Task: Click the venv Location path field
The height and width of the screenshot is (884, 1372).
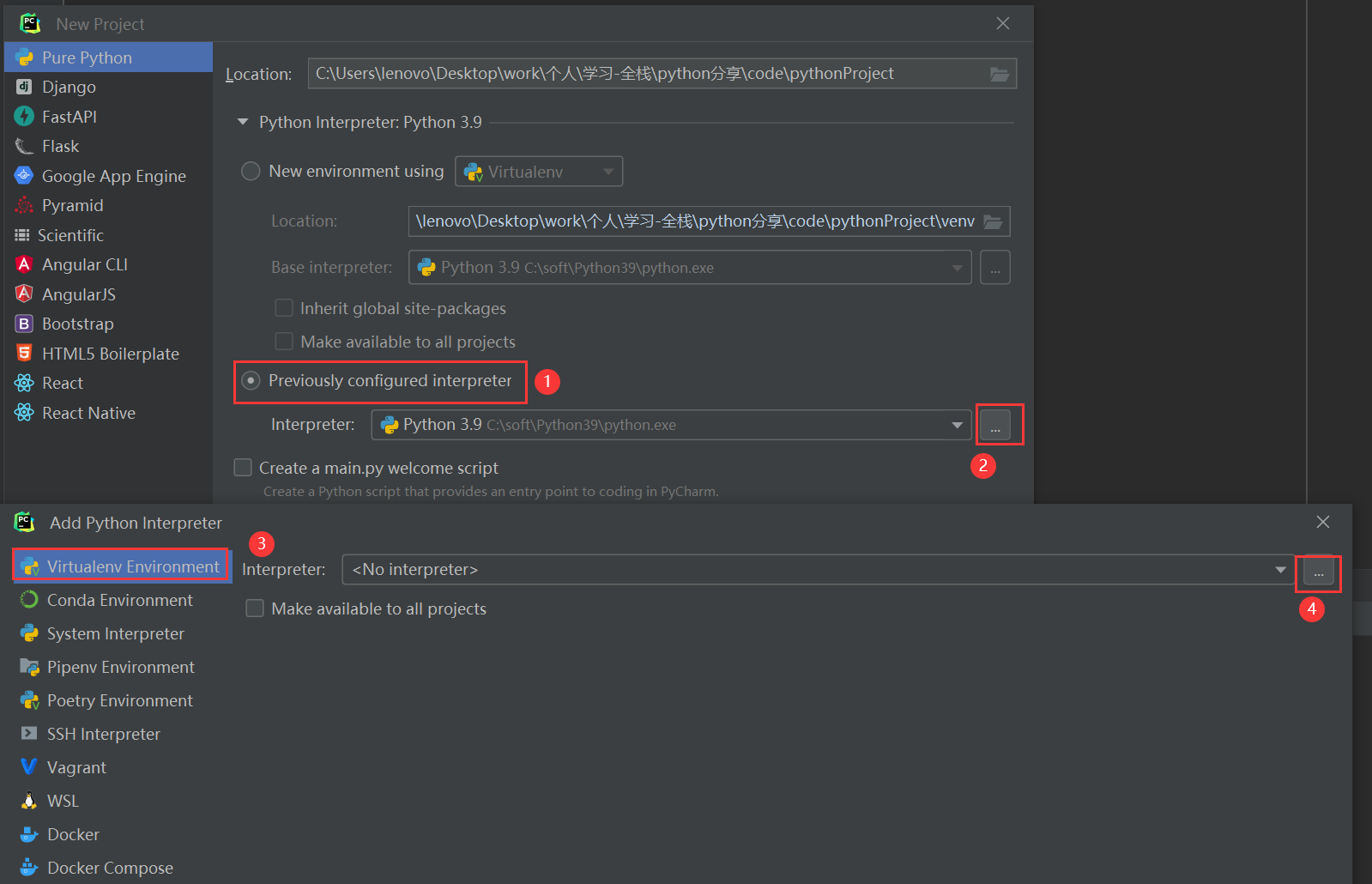Action: click(x=710, y=221)
